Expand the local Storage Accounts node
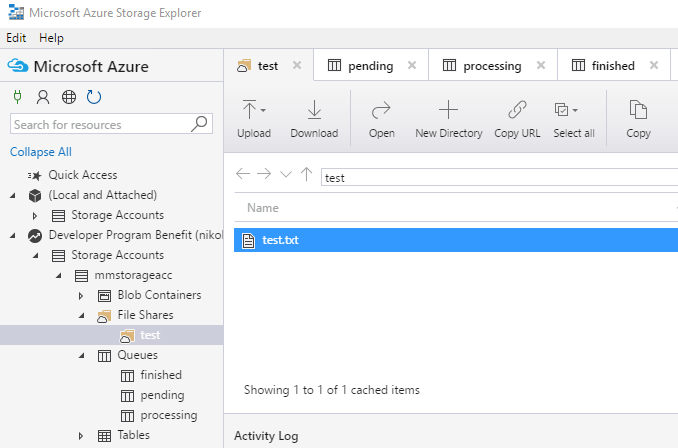The height and width of the screenshot is (448, 678). pyautogui.click(x=35, y=215)
